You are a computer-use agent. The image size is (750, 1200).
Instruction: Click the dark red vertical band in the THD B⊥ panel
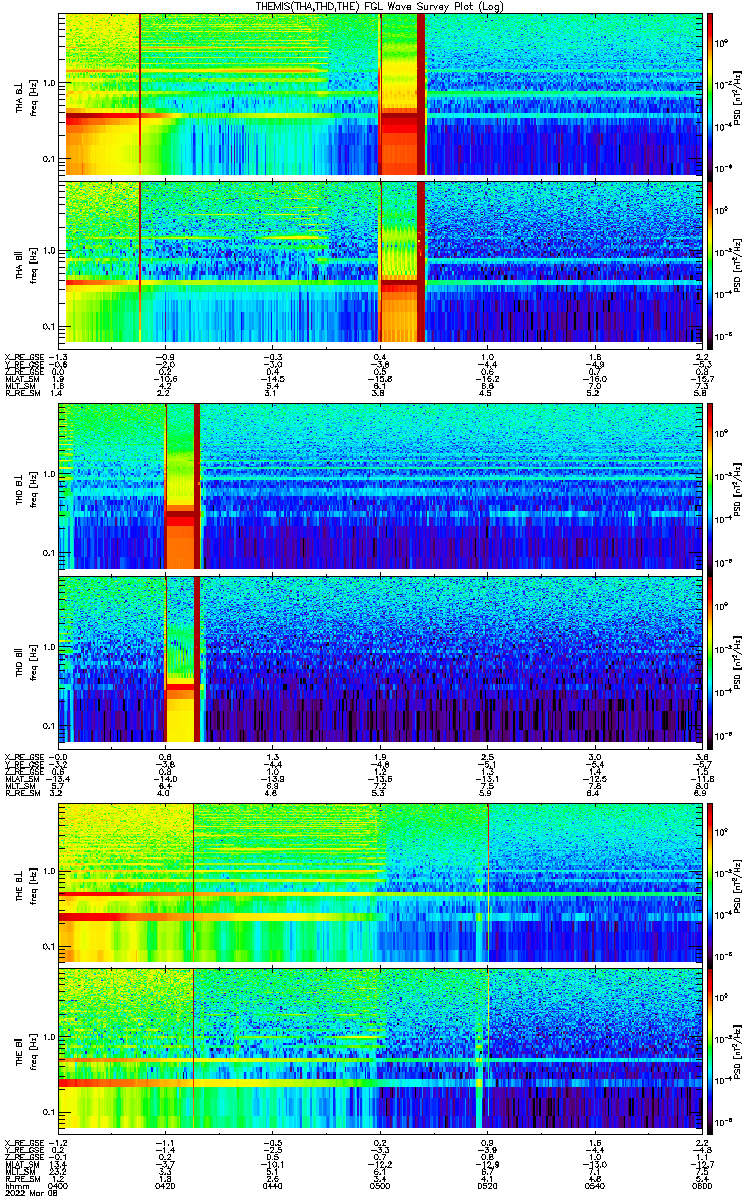pos(197,486)
